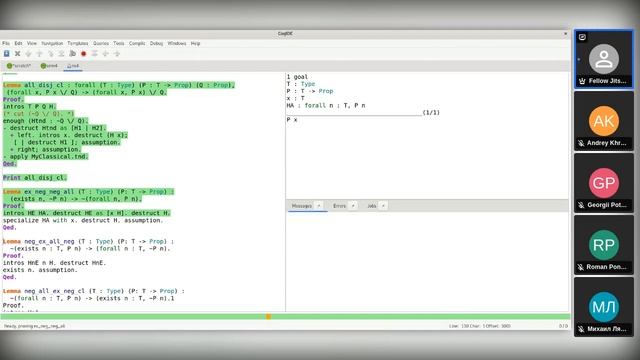
Task: Click the muted microphone icon on Roman Pon... tile
Action: [581, 267]
